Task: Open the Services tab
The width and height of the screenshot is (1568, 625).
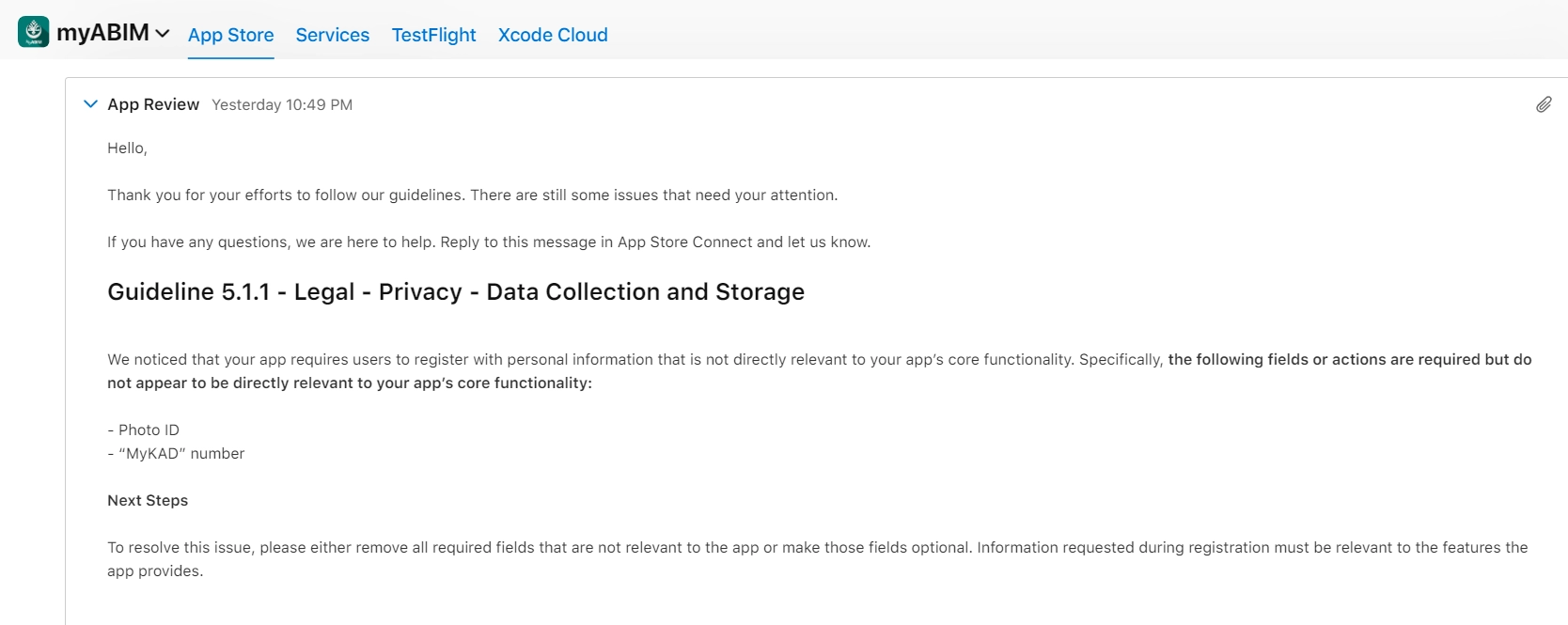Action: (332, 35)
